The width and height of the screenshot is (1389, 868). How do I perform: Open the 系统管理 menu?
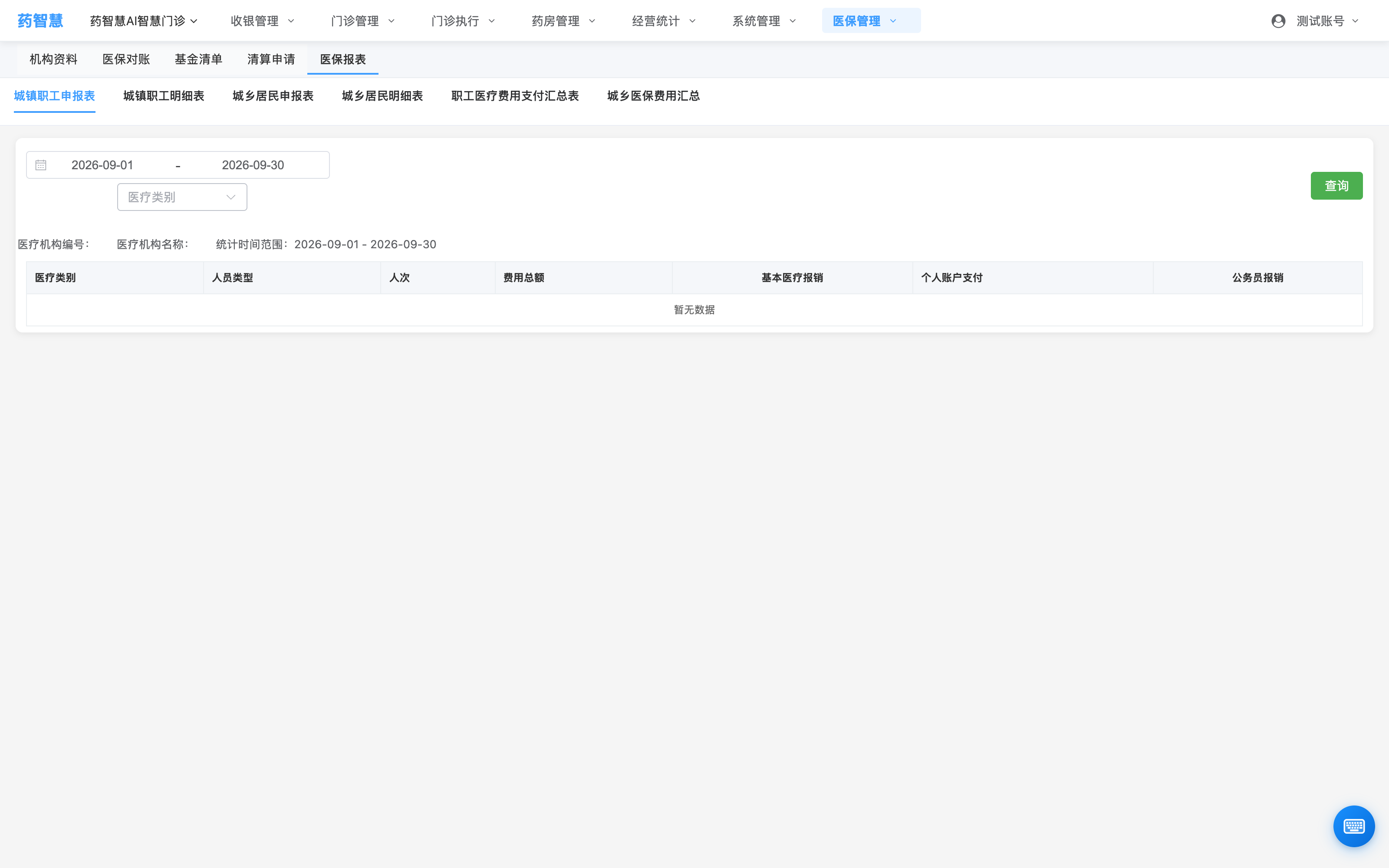coord(764,21)
